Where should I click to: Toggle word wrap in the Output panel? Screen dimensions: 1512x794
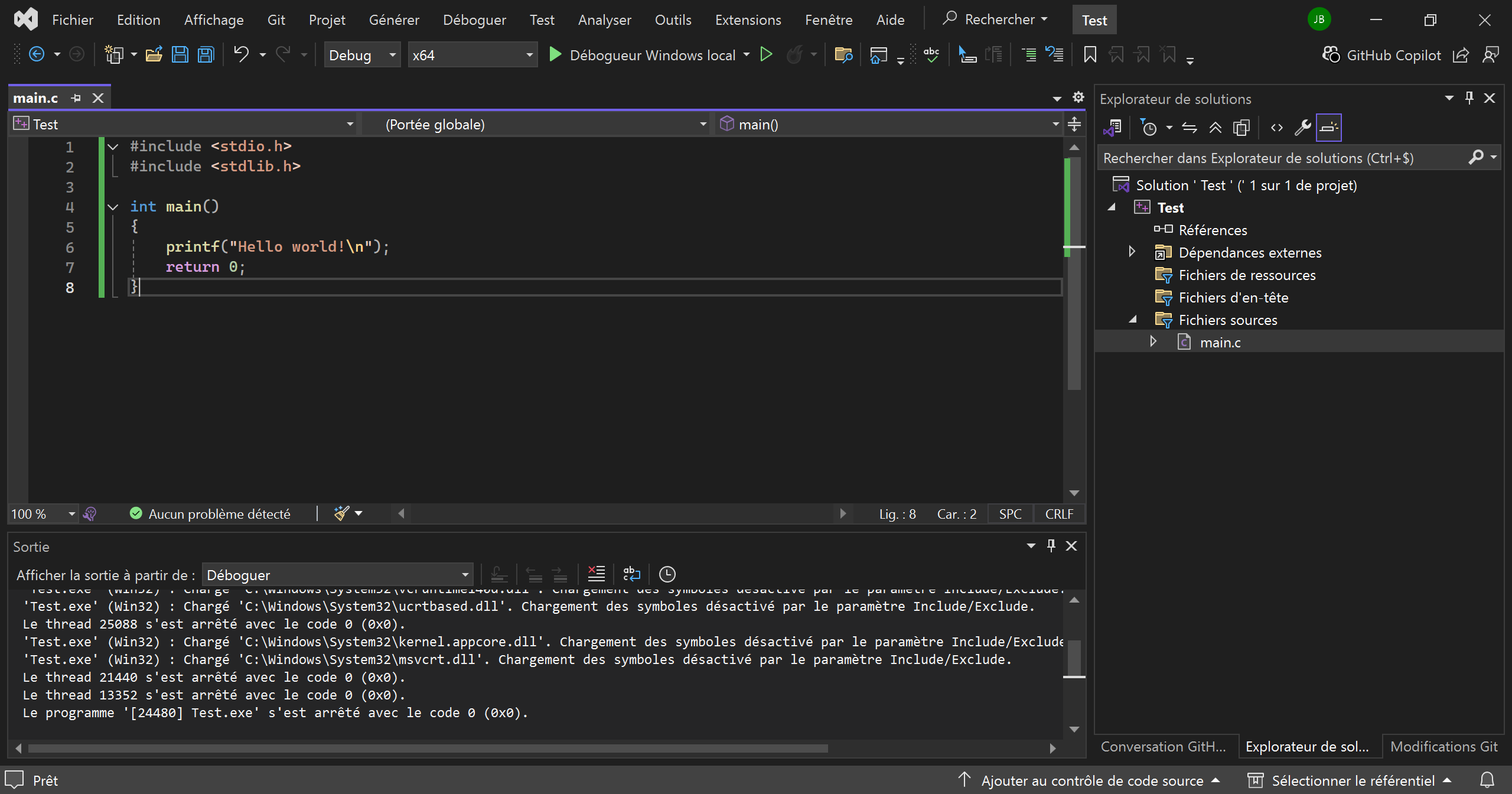(631, 574)
